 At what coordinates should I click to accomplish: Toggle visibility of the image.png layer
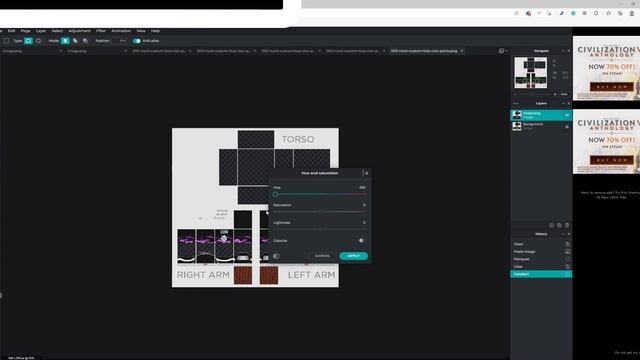point(567,116)
